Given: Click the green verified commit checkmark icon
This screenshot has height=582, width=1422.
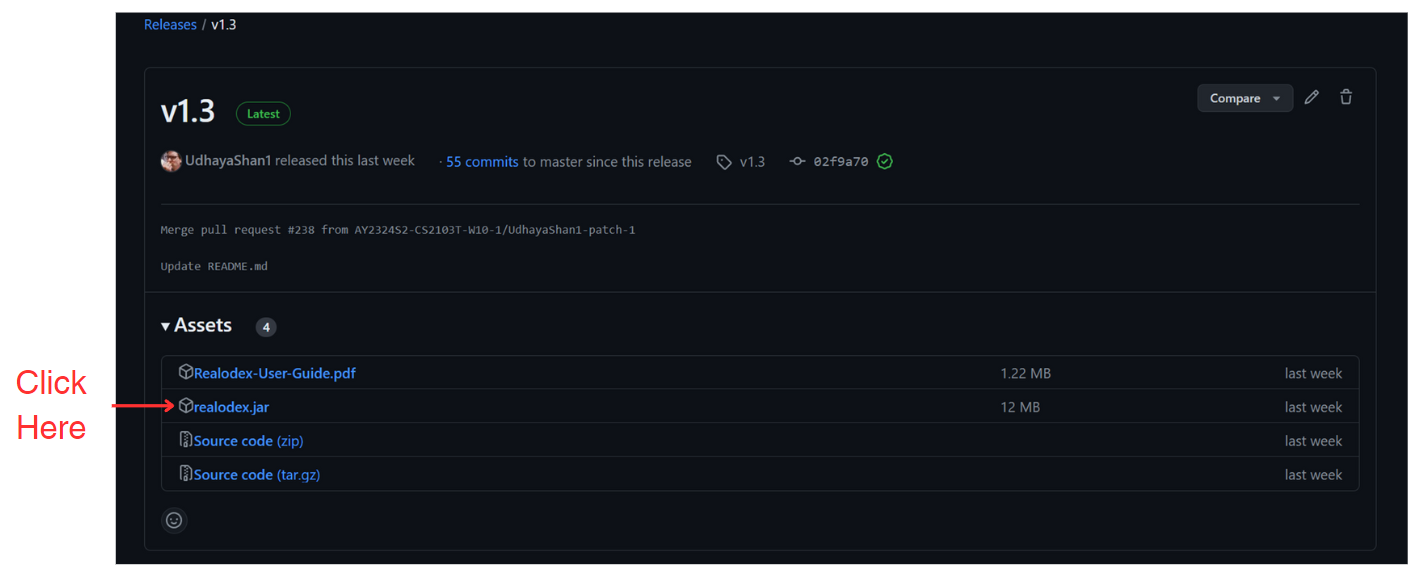Looking at the screenshot, I should [884, 161].
